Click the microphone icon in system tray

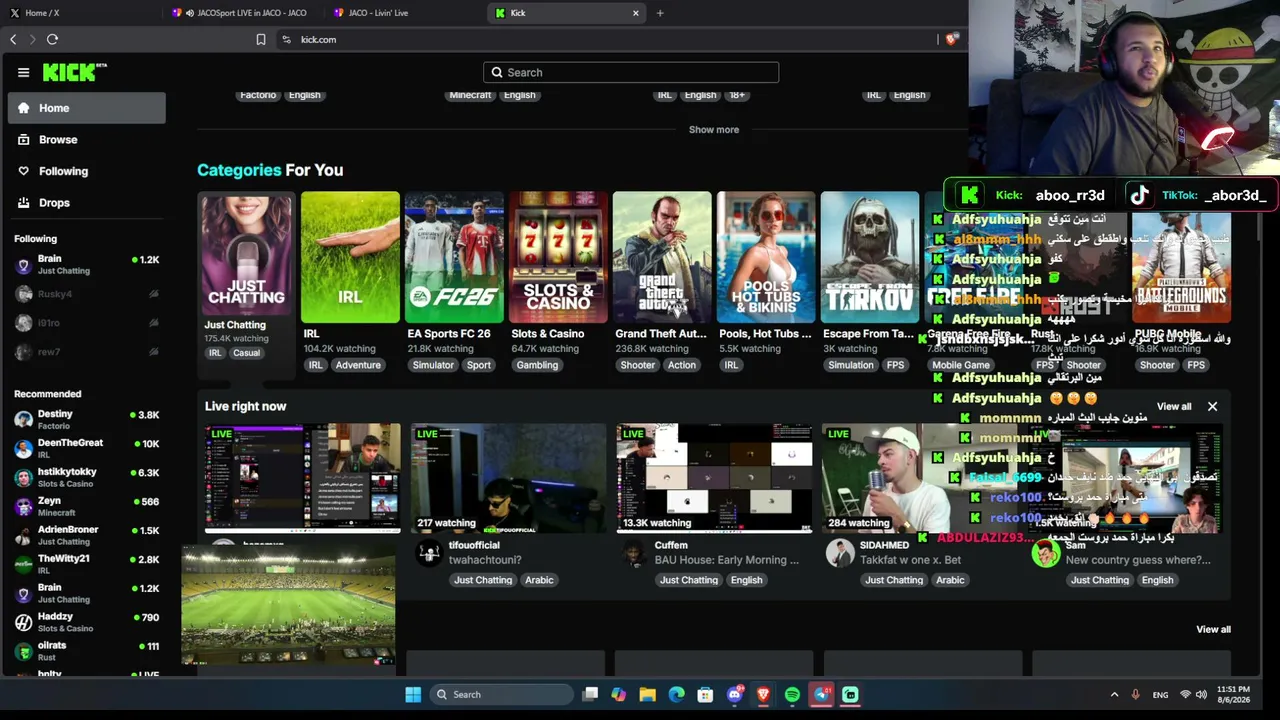point(1135,694)
